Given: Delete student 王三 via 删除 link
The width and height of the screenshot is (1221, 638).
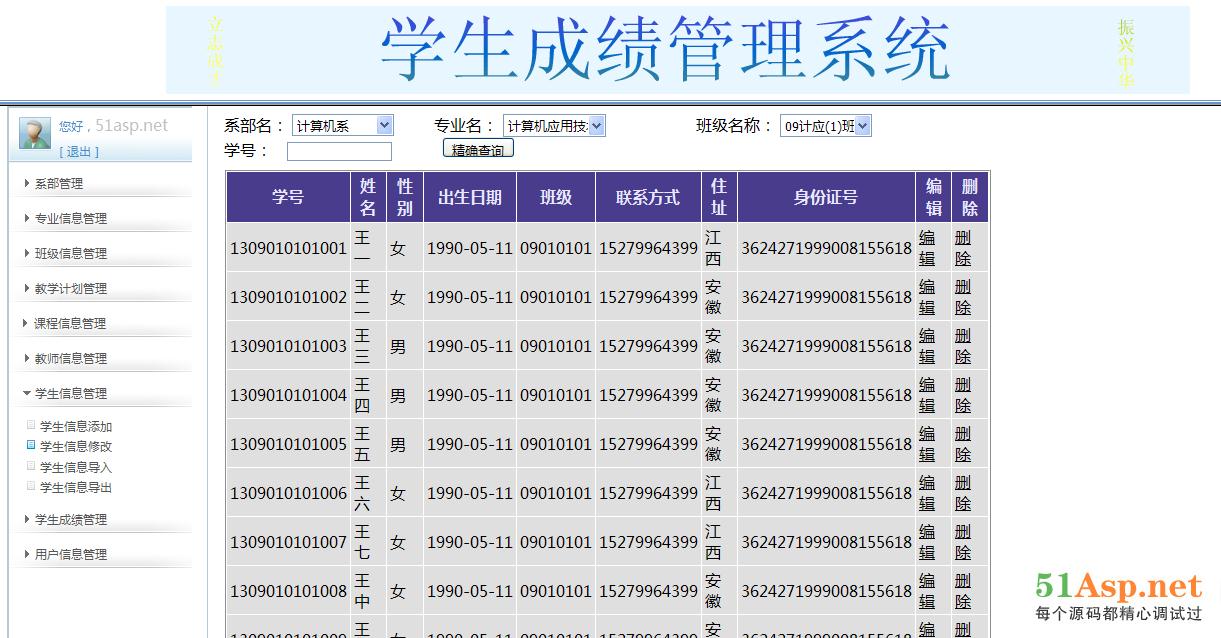Looking at the screenshot, I should click(962, 346).
